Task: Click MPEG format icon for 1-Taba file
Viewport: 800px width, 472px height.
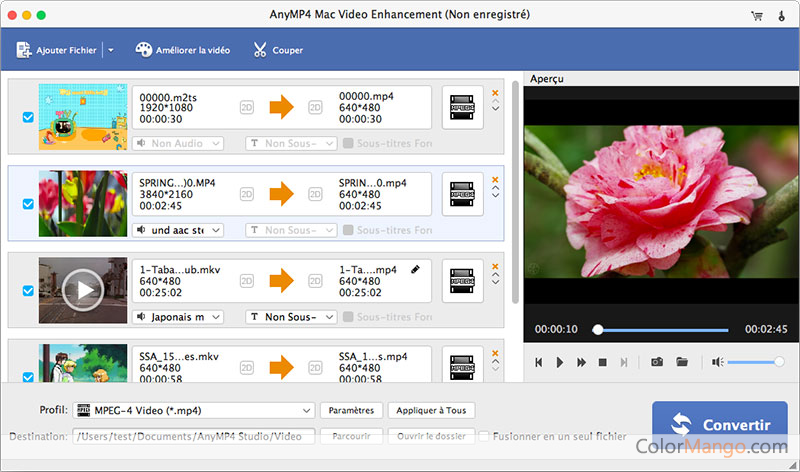Action: pos(462,281)
